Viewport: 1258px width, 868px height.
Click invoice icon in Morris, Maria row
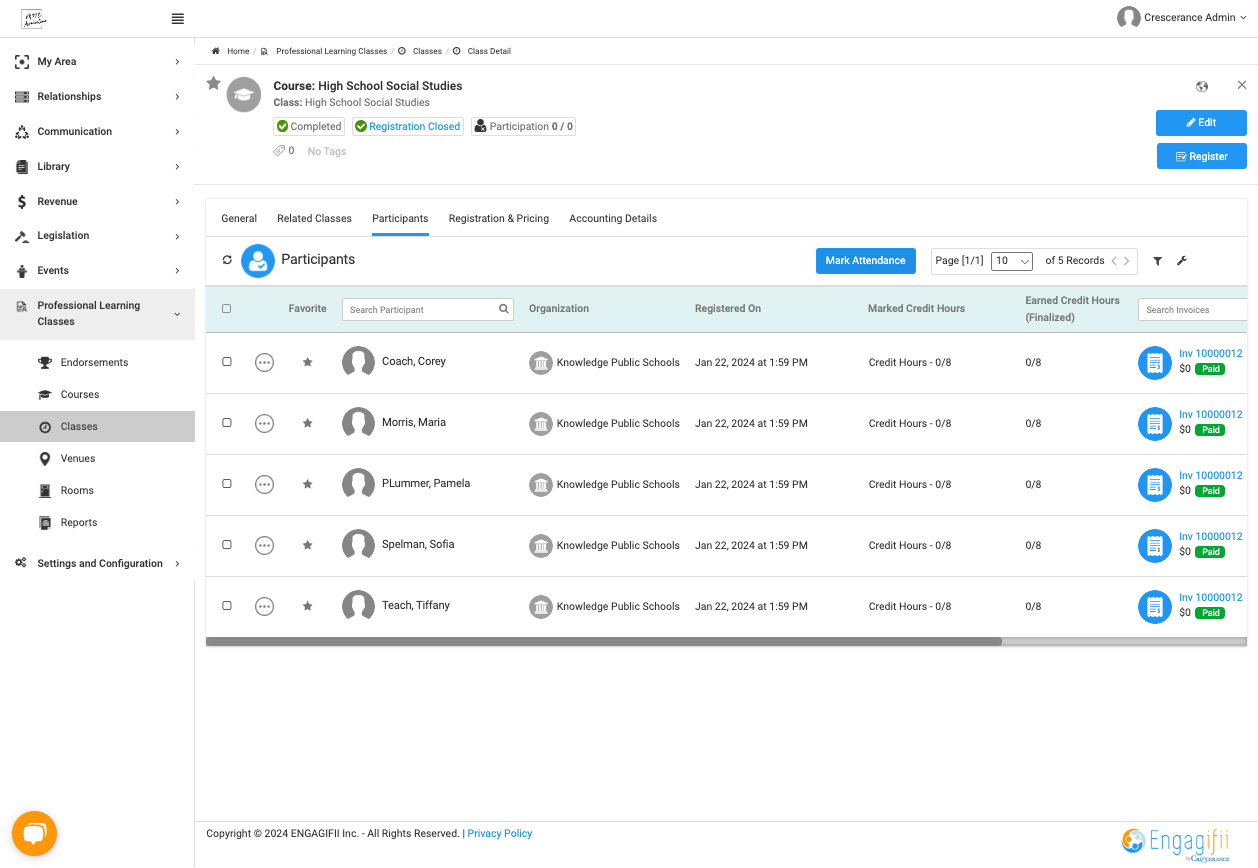click(1155, 424)
